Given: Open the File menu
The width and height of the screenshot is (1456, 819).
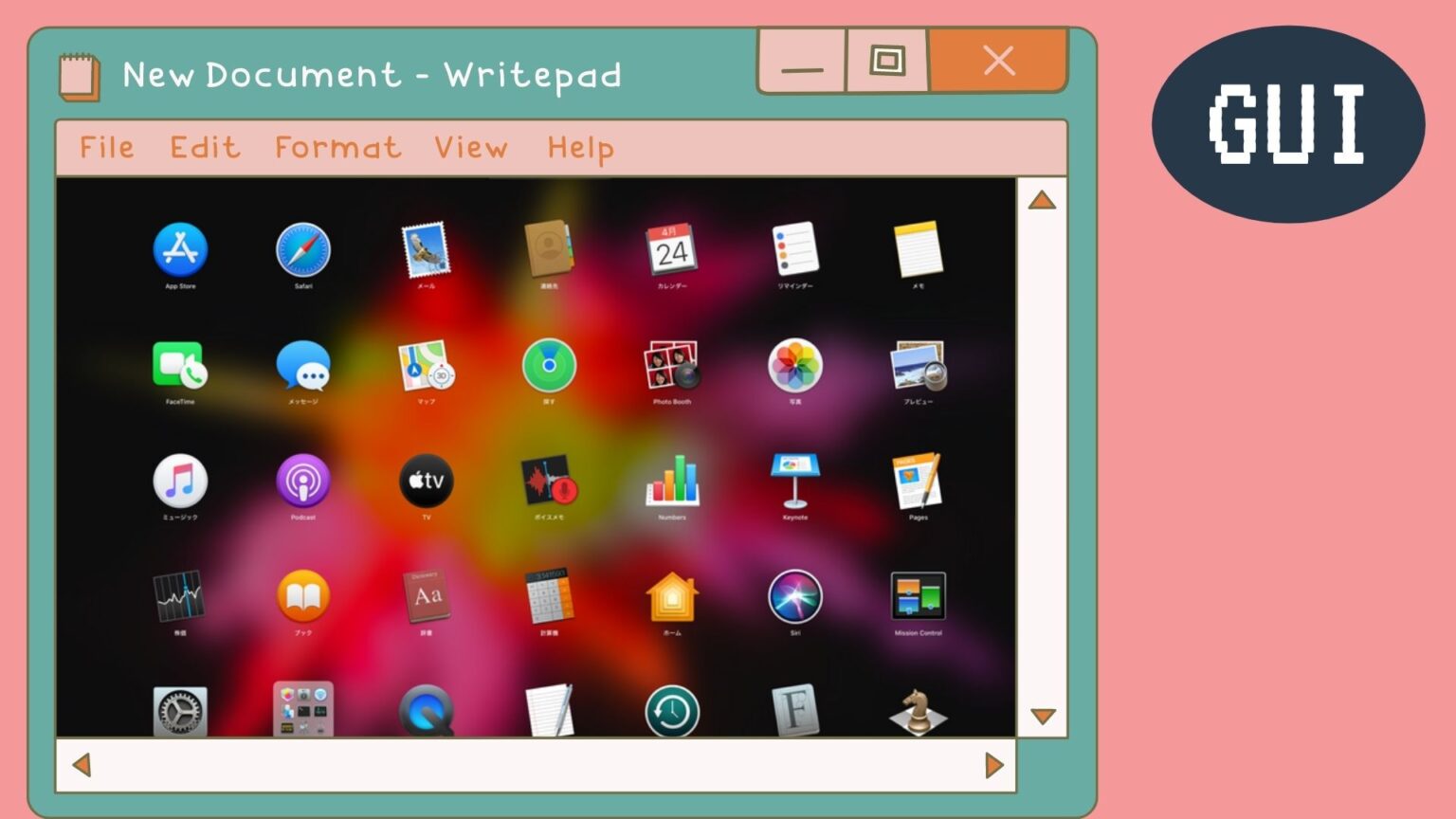Looking at the screenshot, I should [x=106, y=147].
